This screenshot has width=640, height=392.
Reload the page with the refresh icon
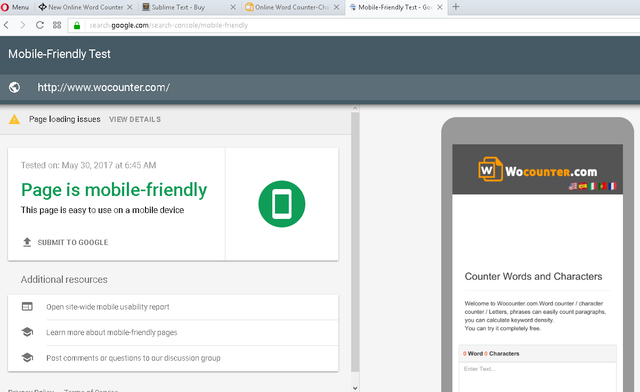(40, 25)
